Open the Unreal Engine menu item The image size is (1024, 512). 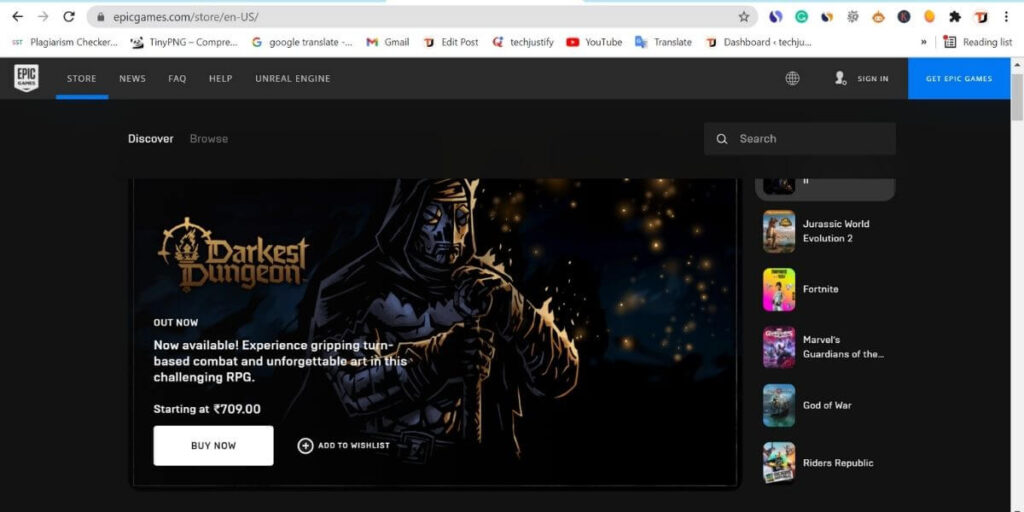coord(292,79)
